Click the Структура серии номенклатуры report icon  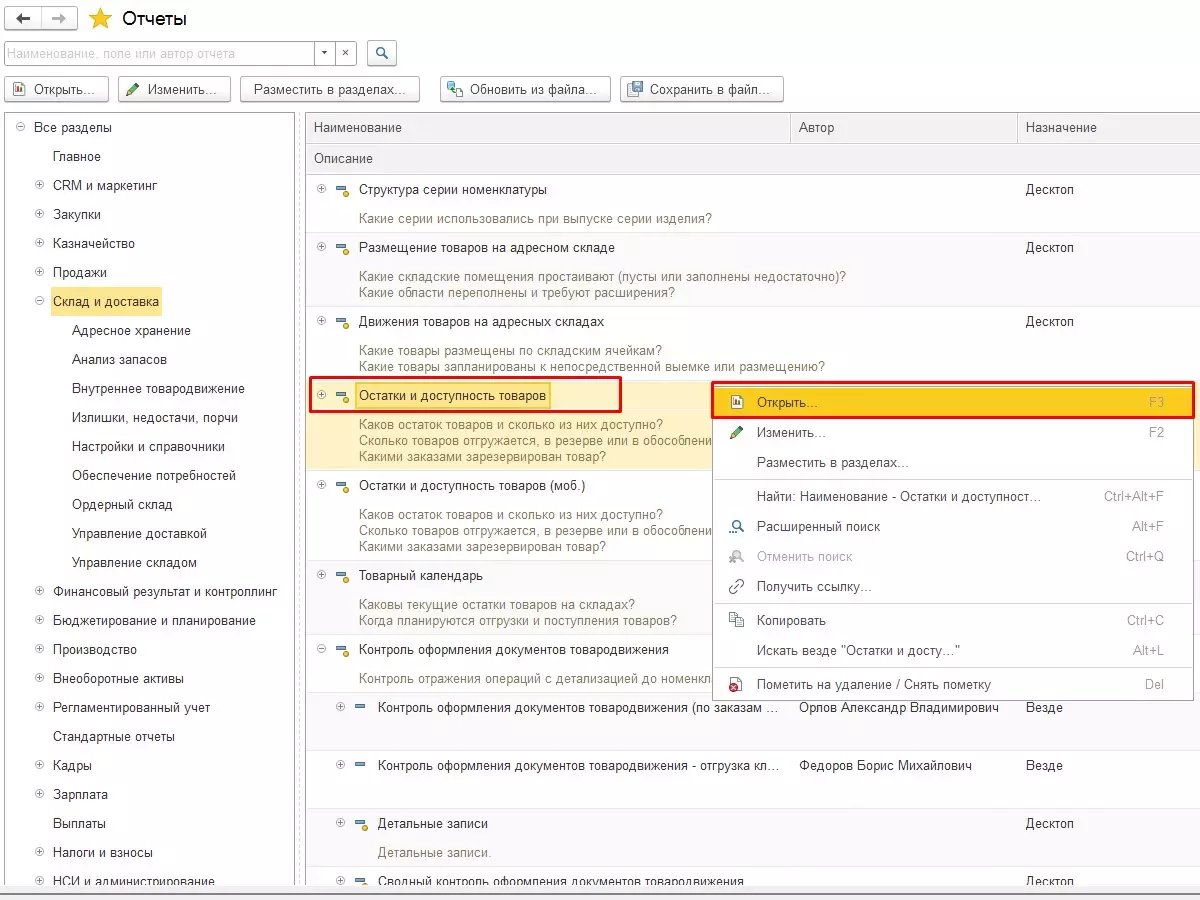(x=342, y=190)
